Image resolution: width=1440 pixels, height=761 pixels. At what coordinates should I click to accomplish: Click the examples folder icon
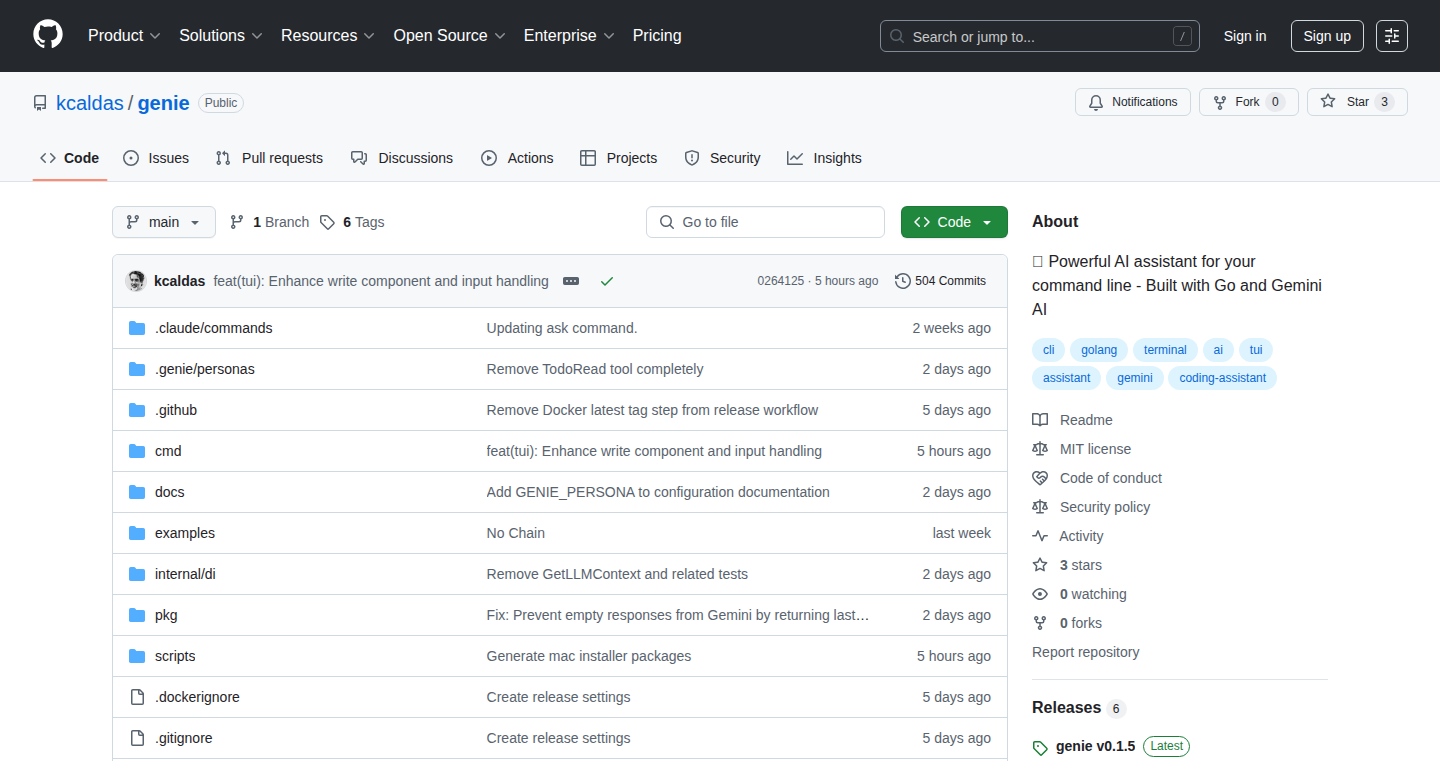(x=137, y=533)
